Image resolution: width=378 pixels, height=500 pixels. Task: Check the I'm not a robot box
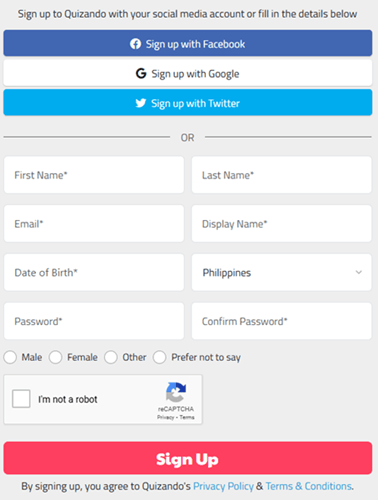21,399
